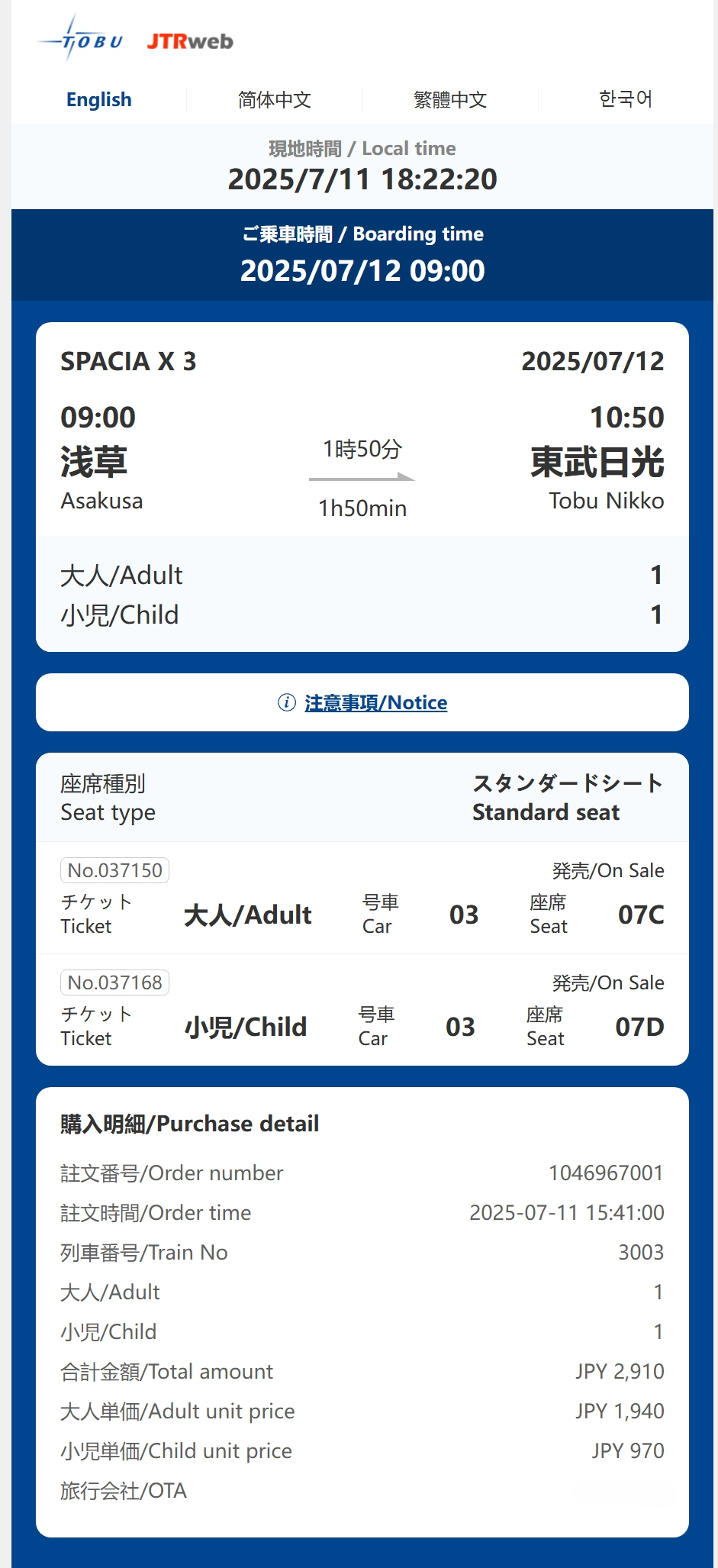Open the 注意事項/Notice link
Image resolution: width=718 pixels, height=1568 pixels.
pyautogui.click(x=375, y=702)
